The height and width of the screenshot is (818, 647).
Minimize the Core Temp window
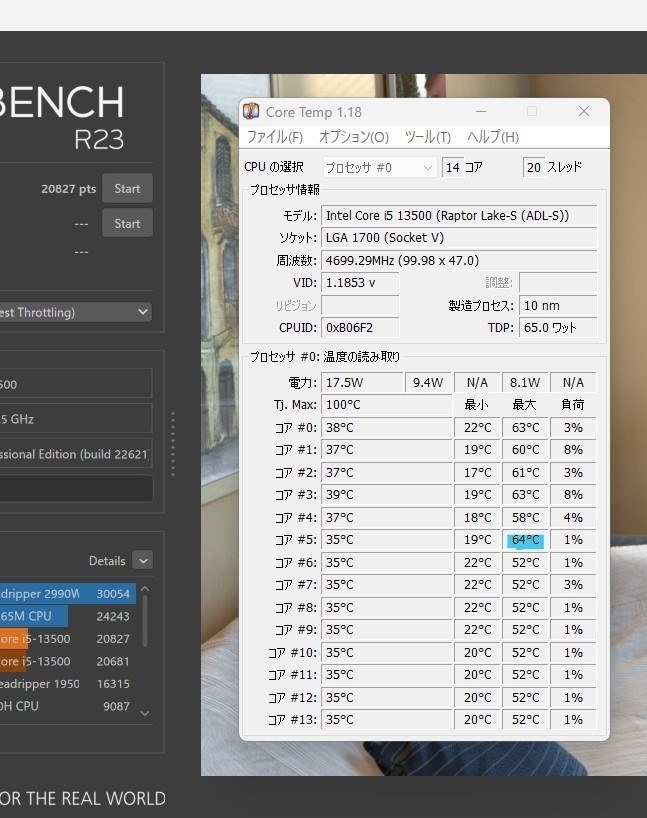pos(481,111)
